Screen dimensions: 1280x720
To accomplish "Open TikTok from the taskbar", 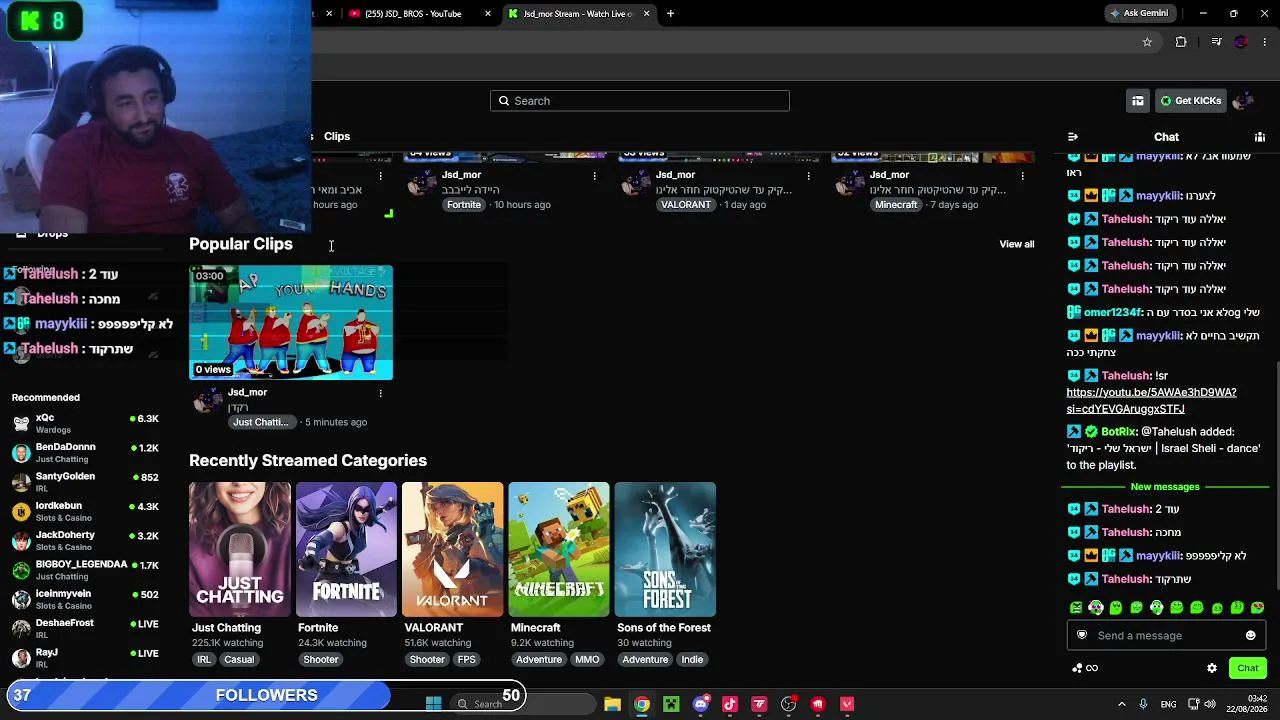I will pos(730,704).
